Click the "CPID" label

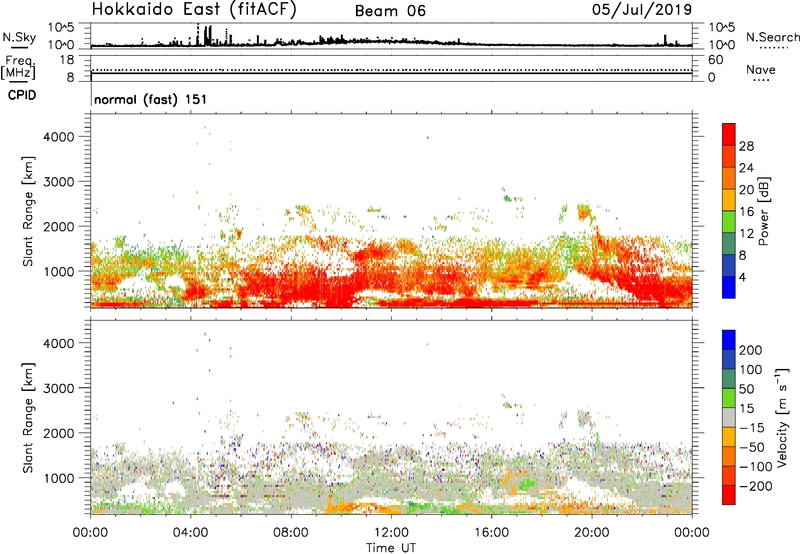coord(22,95)
